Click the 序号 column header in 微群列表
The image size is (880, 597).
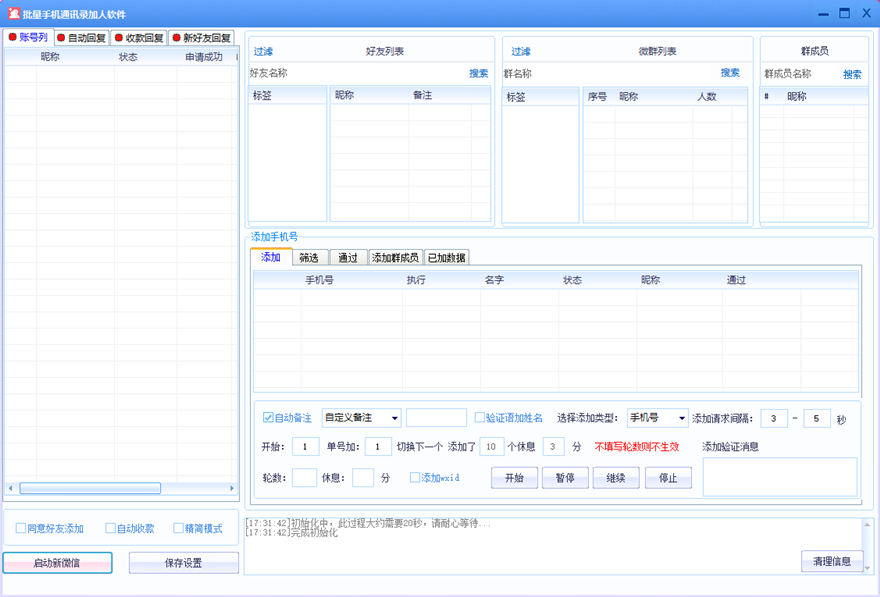coord(597,97)
